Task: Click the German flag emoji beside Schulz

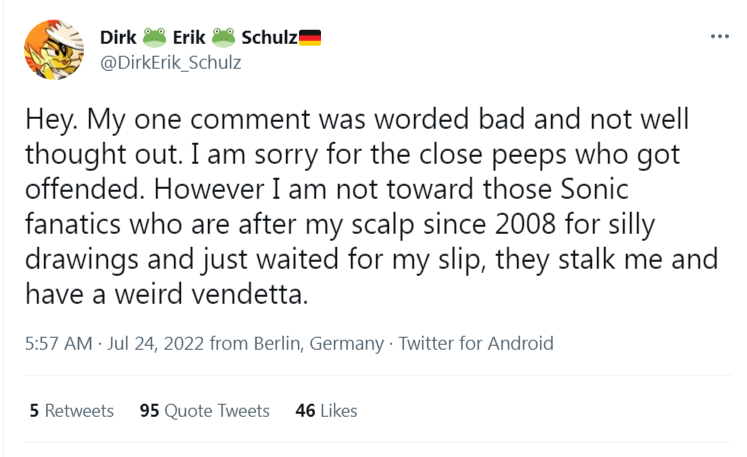Action: [x=310, y=38]
